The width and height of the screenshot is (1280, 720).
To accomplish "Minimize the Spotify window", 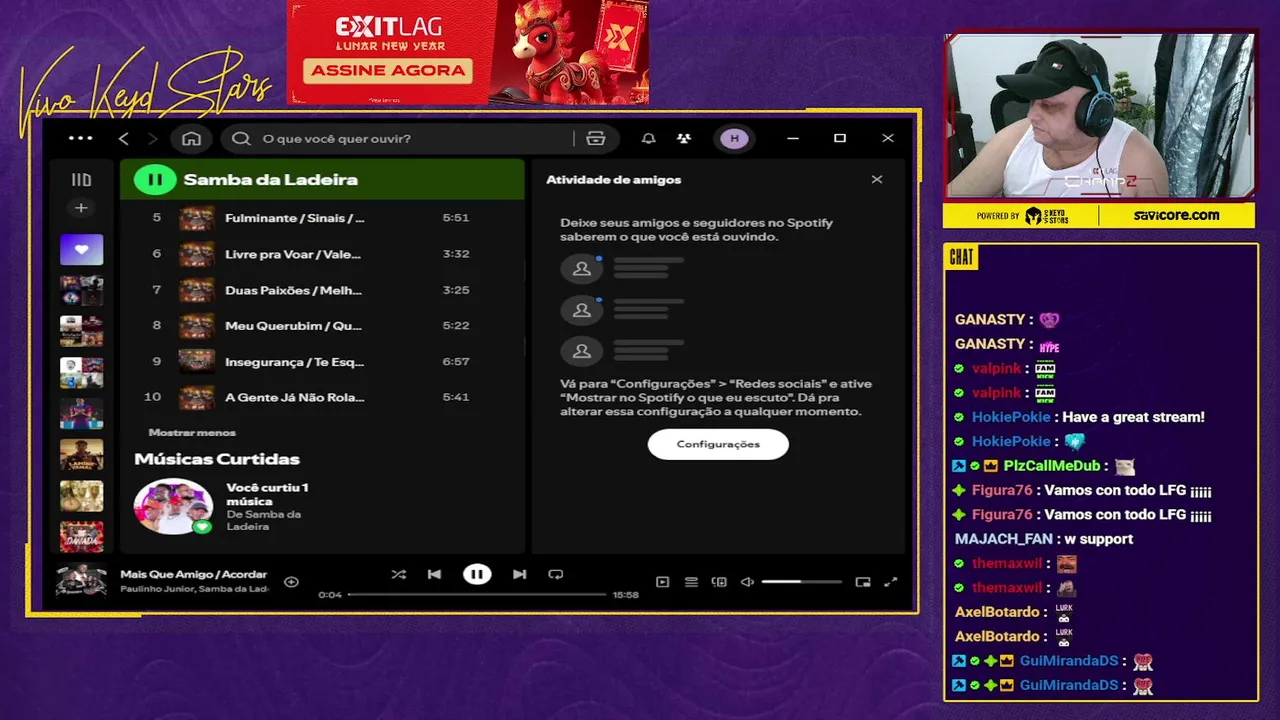I will tap(792, 138).
